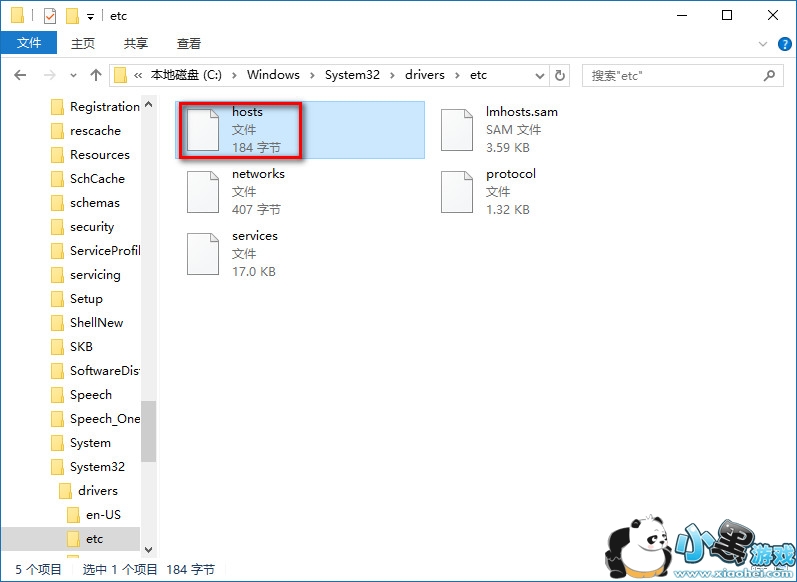The height and width of the screenshot is (582, 797).
Task: Click the protocol file name
Action: pos(510,174)
